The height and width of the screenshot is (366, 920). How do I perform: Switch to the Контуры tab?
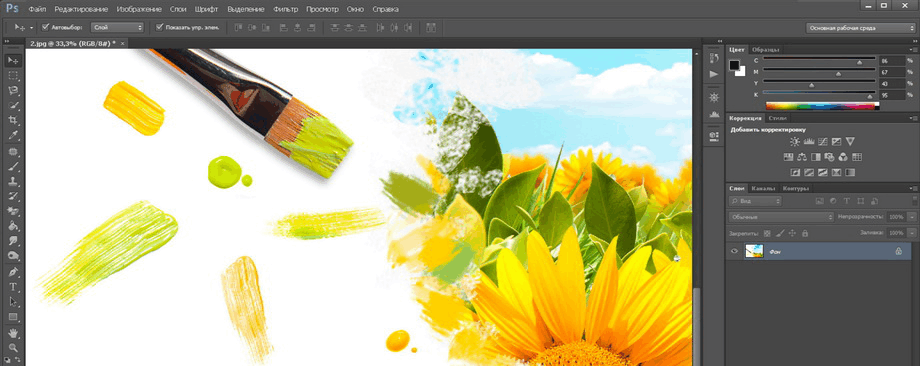point(796,188)
